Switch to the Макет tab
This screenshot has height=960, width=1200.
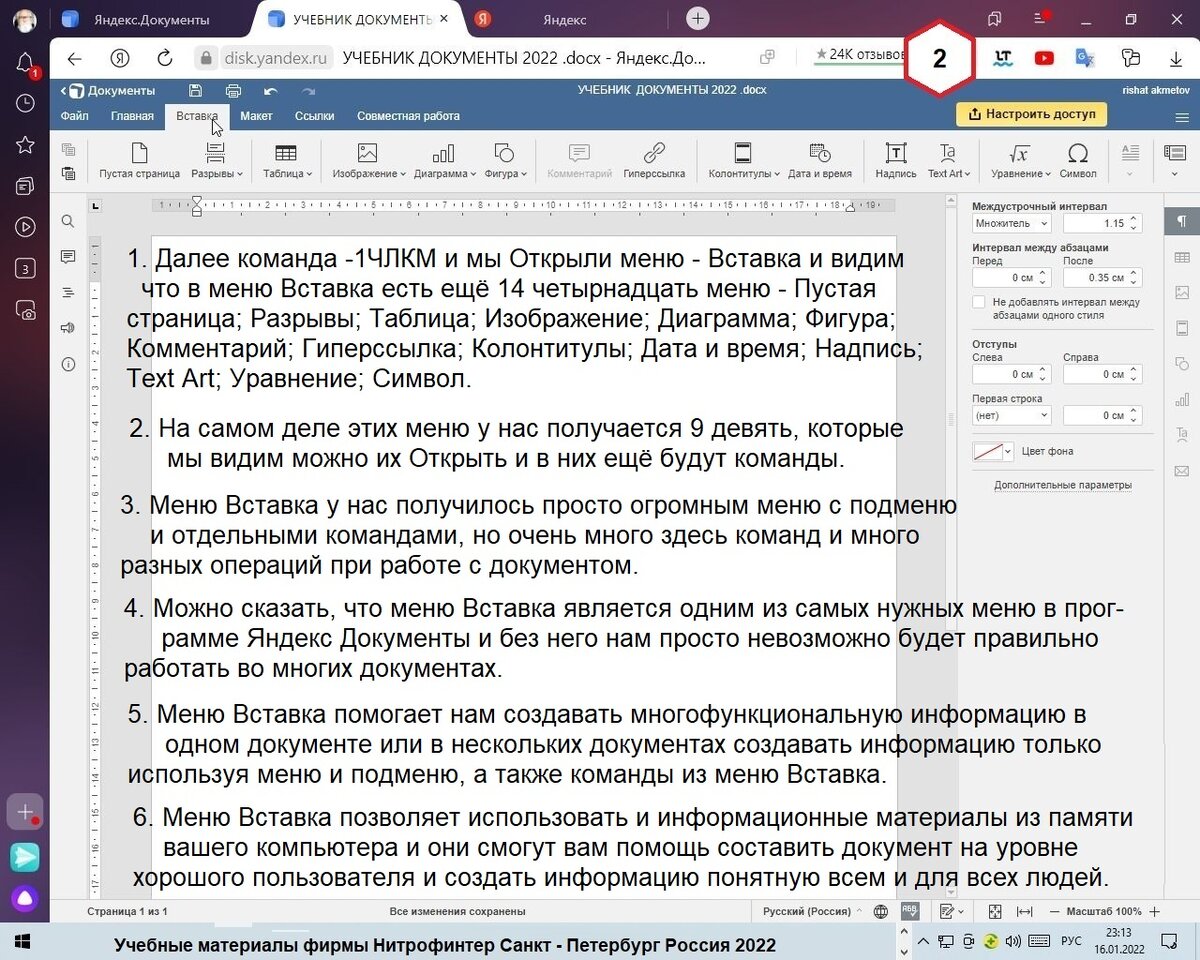point(256,116)
